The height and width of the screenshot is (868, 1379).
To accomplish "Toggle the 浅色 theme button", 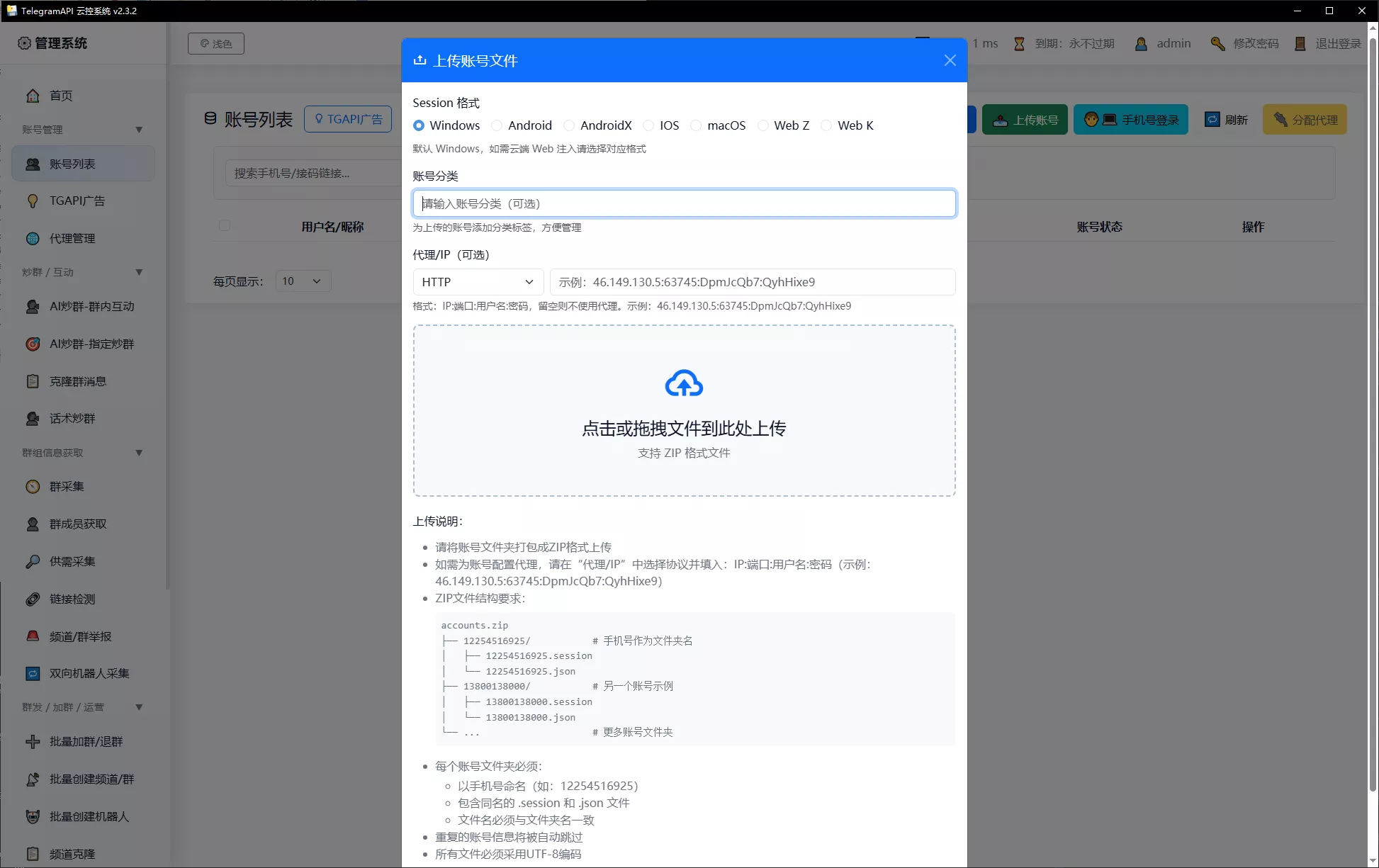I will (216, 44).
